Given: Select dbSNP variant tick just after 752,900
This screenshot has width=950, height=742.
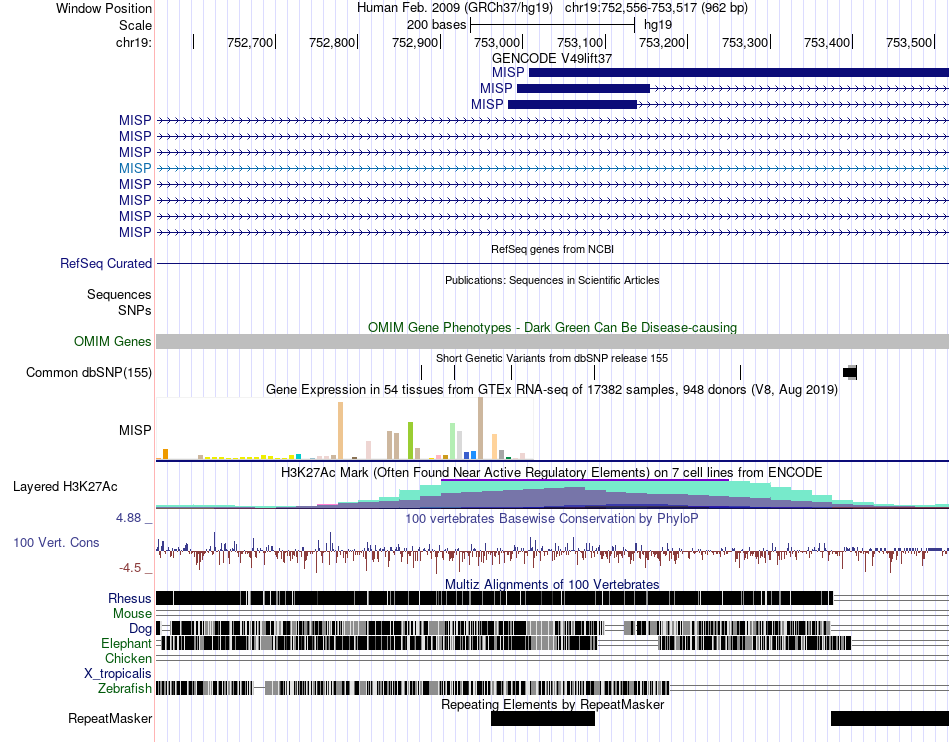Looking at the screenshot, I should click(x=454, y=373).
